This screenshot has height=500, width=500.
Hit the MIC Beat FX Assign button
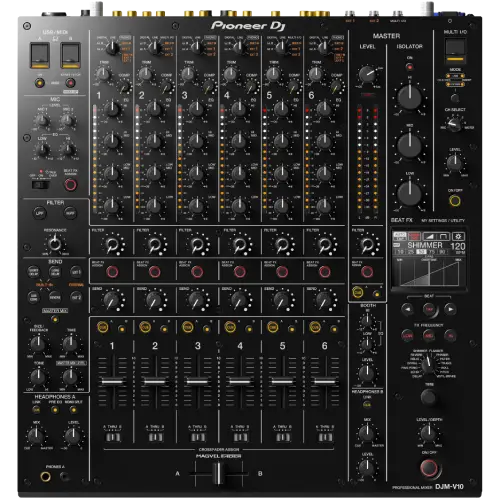[70, 184]
